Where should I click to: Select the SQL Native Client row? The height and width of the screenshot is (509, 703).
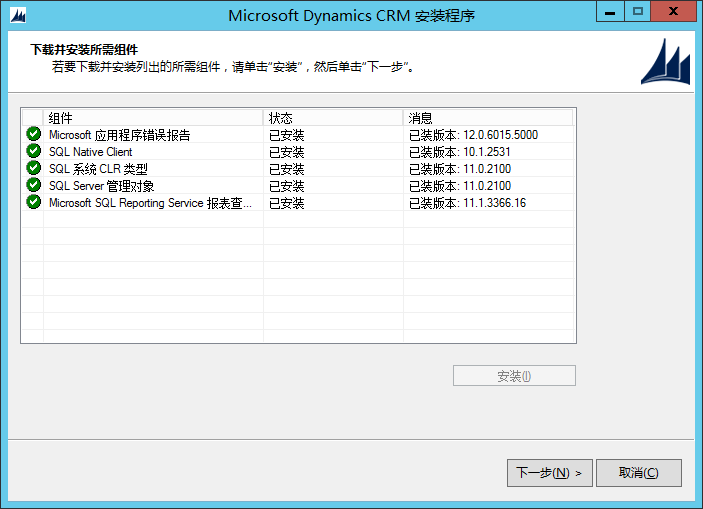coord(298,152)
